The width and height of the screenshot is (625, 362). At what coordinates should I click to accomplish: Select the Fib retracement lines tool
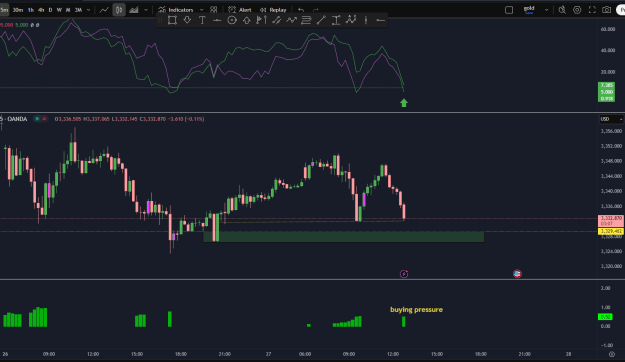[x=306, y=20]
